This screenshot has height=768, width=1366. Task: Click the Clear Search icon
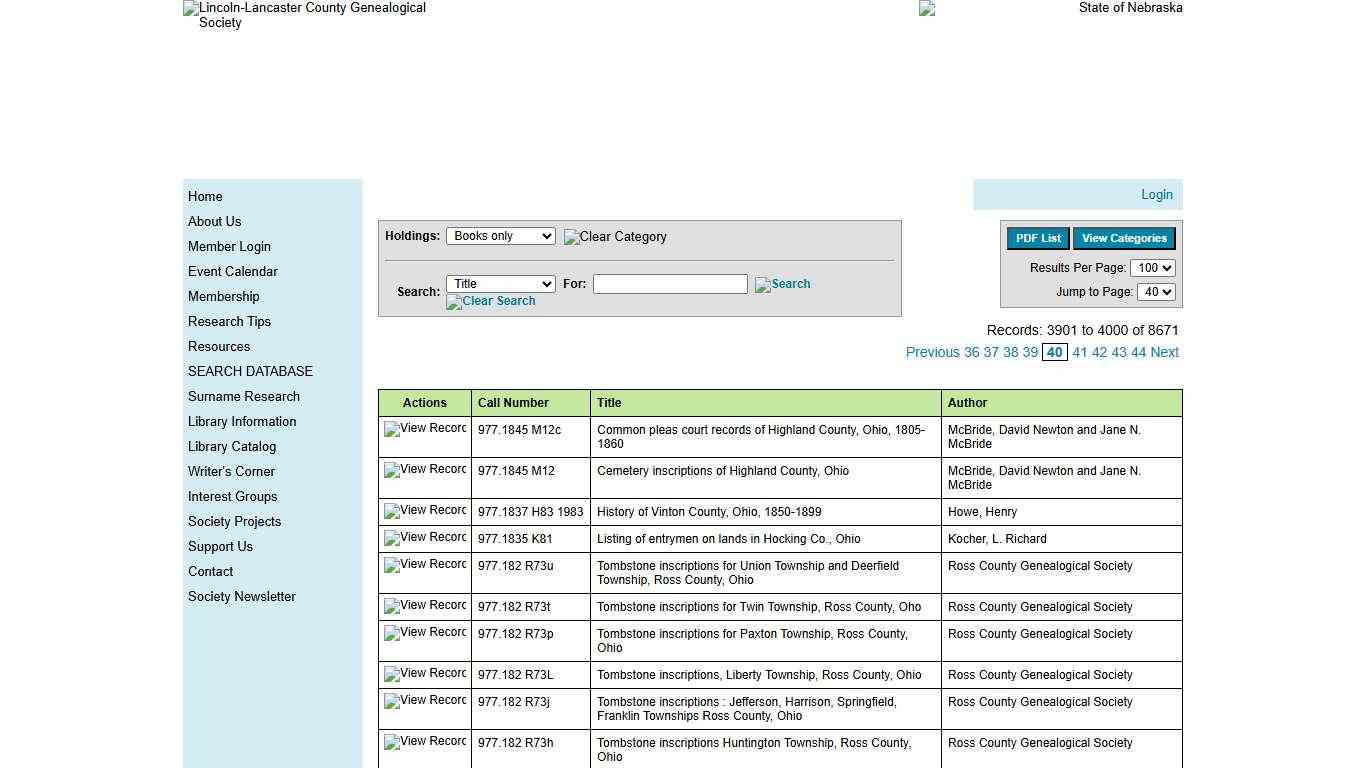click(x=490, y=301)
